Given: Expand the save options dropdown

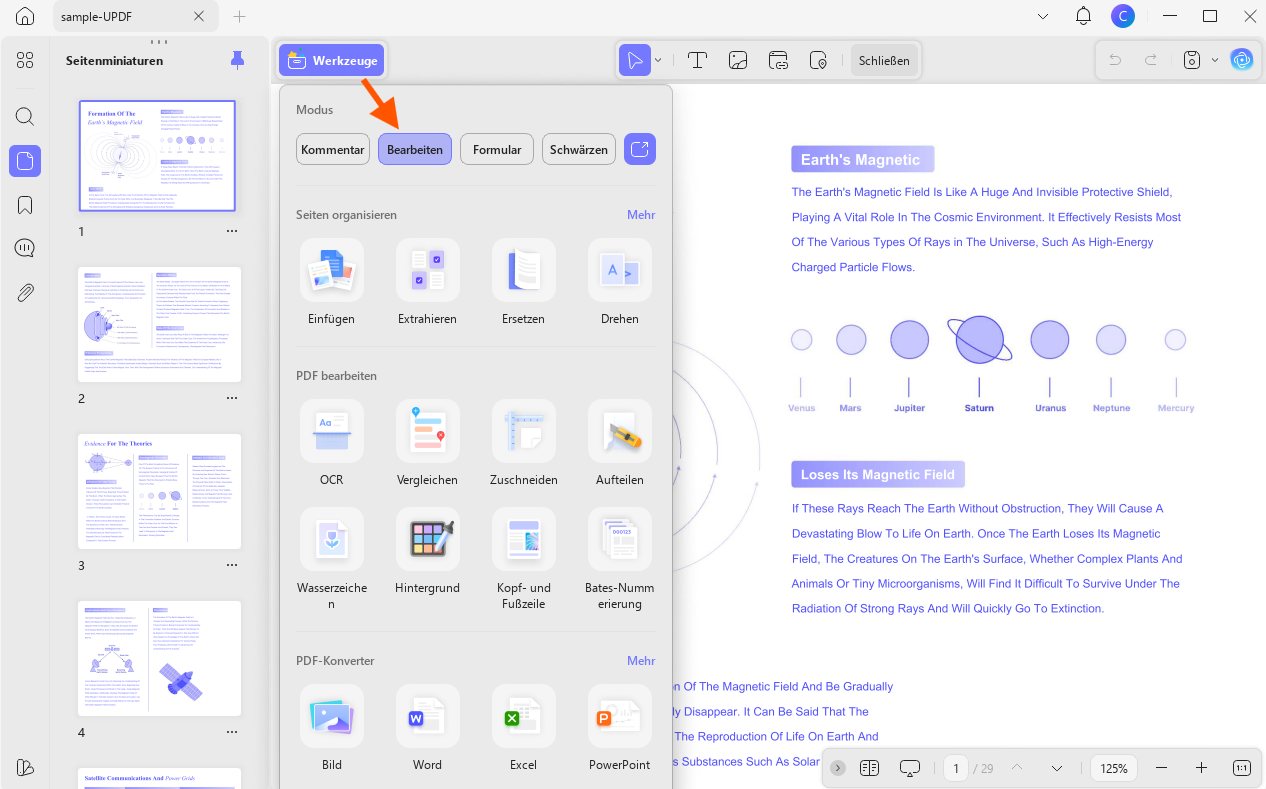Looking at the screenshot, I should click(1214, 60).
